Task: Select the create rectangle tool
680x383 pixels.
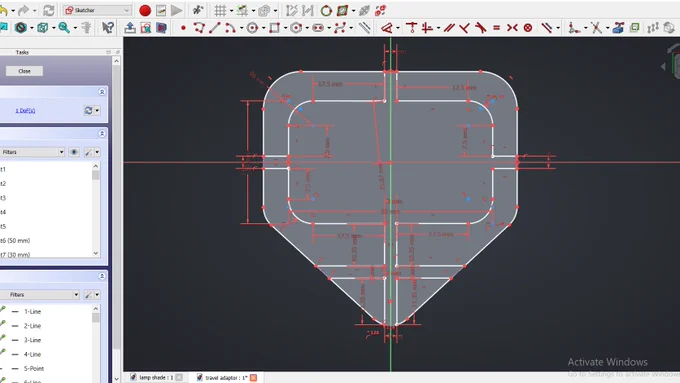Action: 274,28
